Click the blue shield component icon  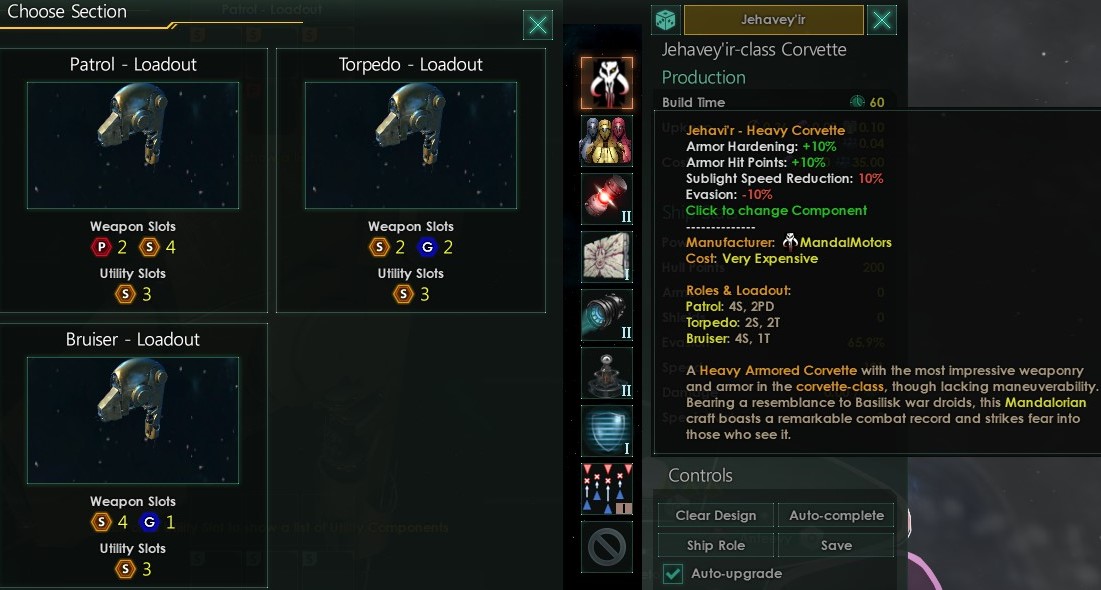(x=607, y=431)
